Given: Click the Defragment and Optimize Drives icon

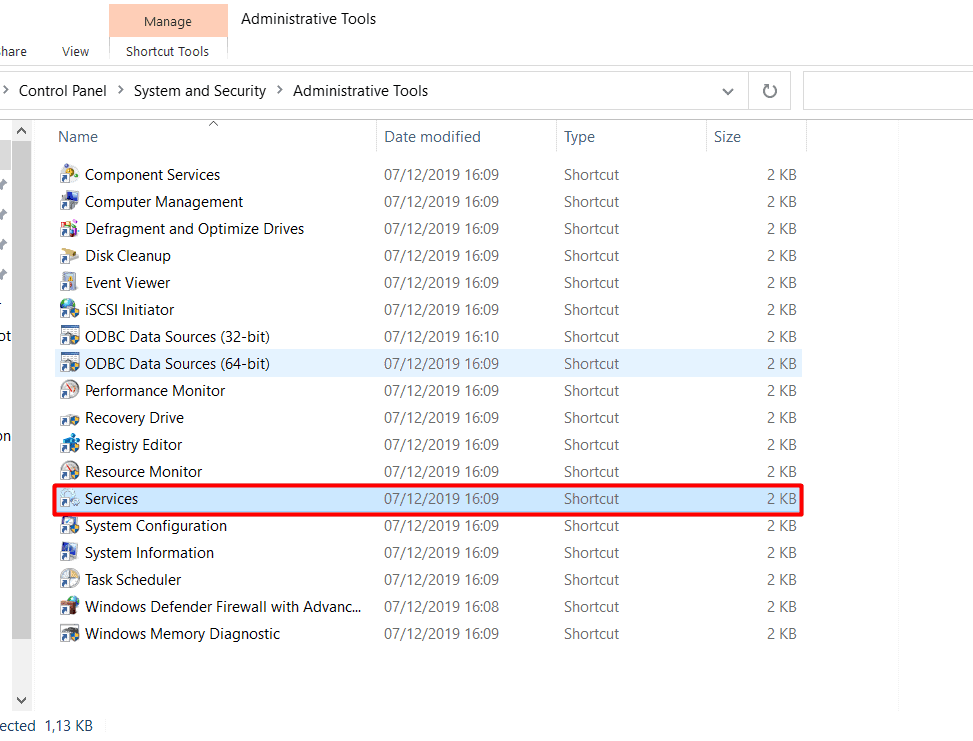Looking at the screenshot, I should point(69,228).
